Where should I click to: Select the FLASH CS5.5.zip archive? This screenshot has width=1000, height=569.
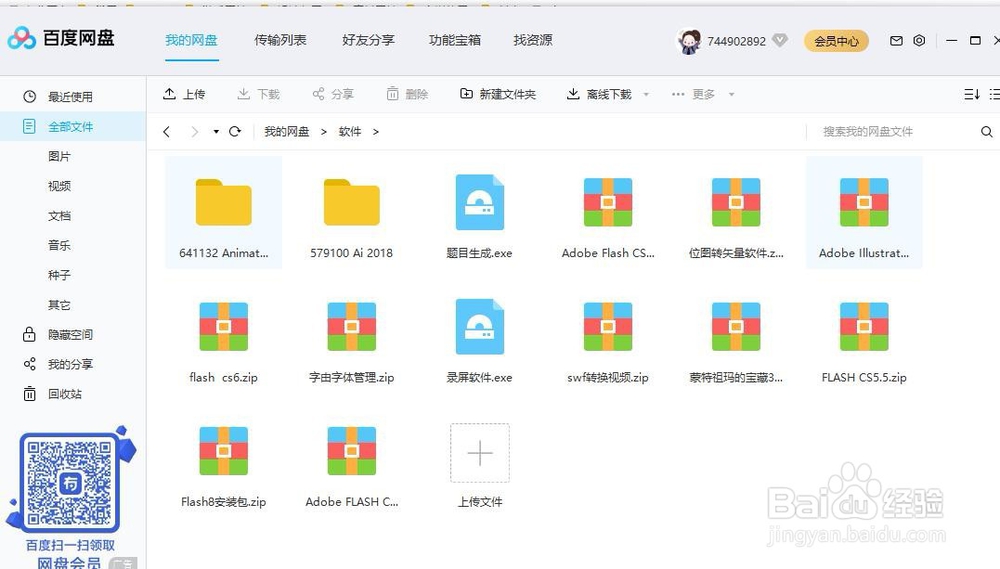coord(864,327)
